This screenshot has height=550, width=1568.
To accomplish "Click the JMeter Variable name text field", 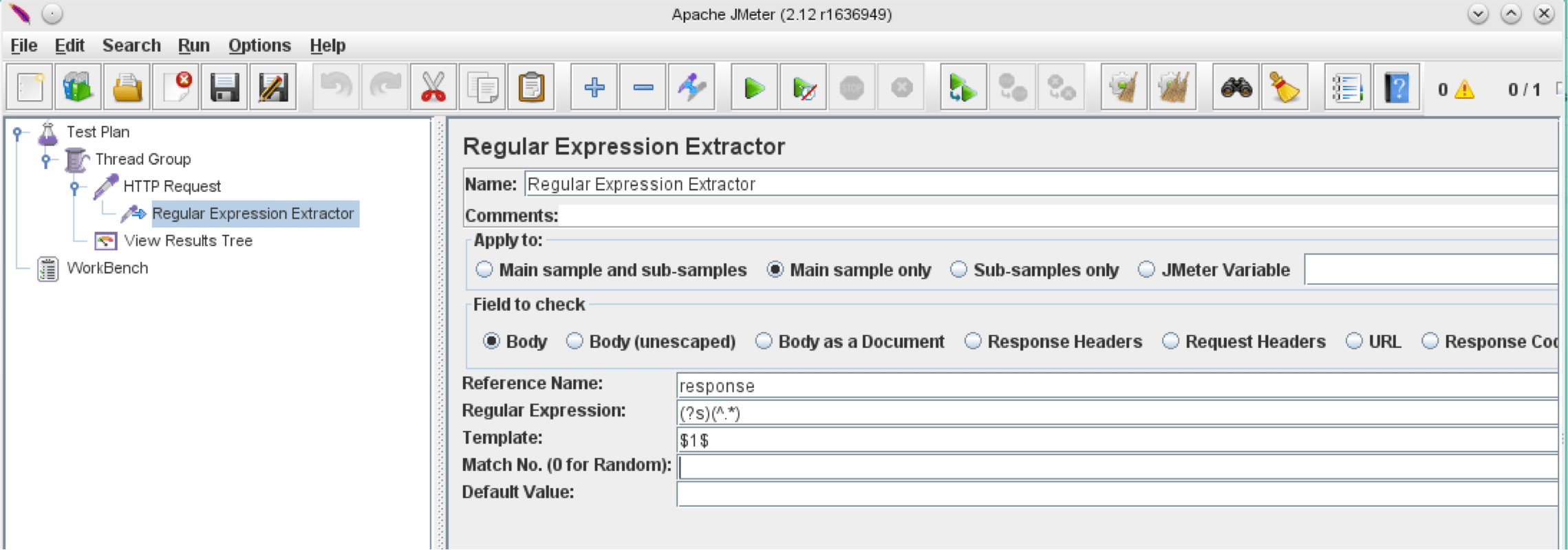I will [1431, 269].
